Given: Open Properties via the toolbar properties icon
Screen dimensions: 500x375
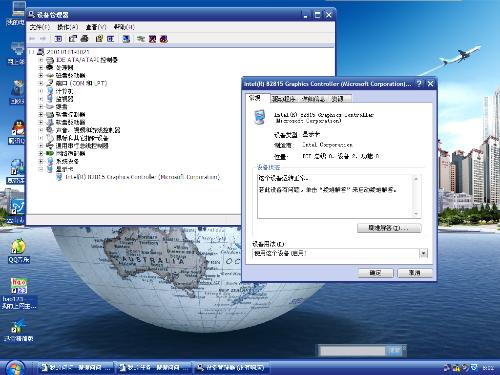Looking at the screenshot, I should (x=73, y=39).
